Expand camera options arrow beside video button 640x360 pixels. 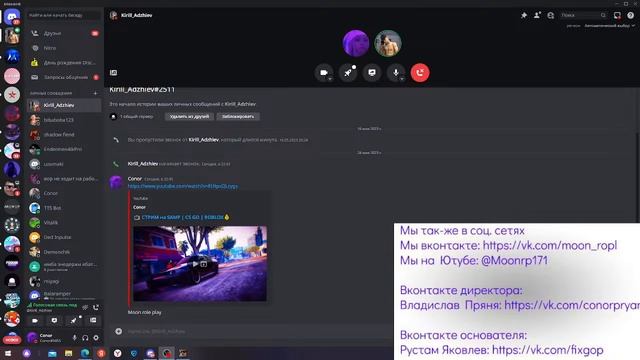click(x=330, y=79)
